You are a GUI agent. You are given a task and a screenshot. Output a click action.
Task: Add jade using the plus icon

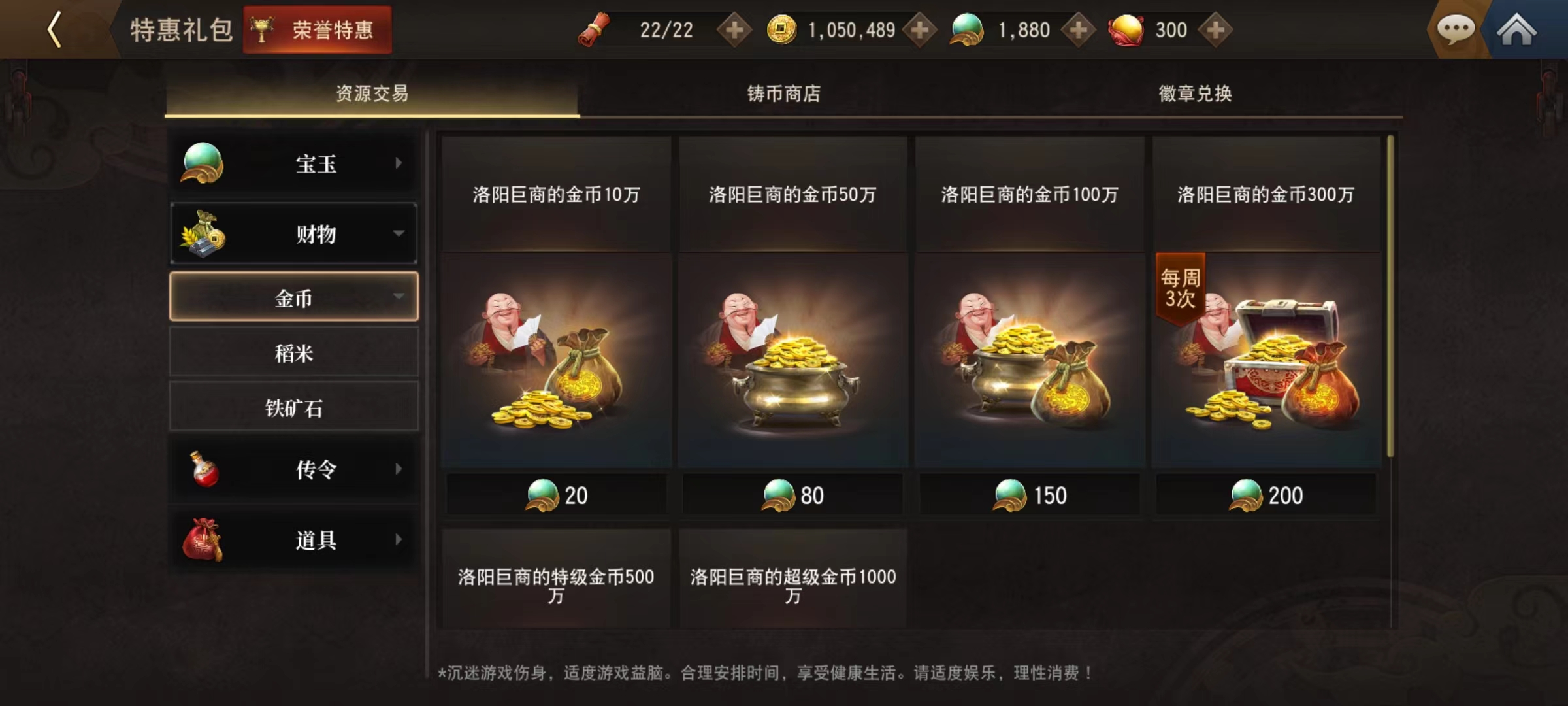(x=1079, y=30)
